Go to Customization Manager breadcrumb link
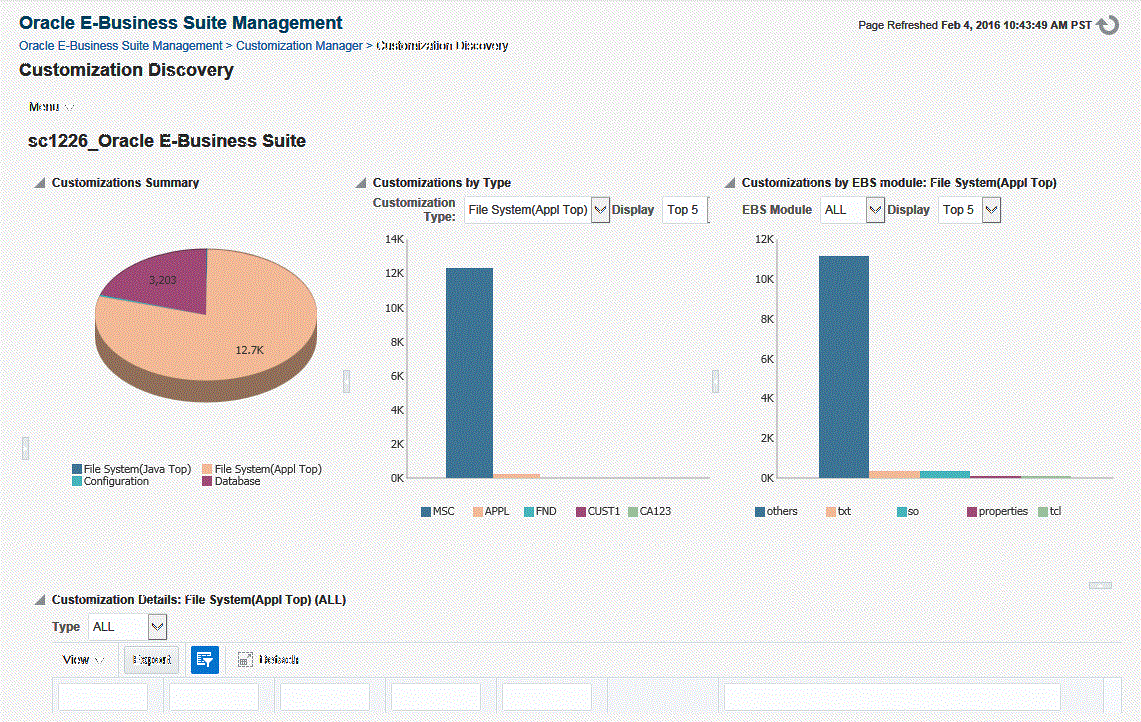 [299, 45]
